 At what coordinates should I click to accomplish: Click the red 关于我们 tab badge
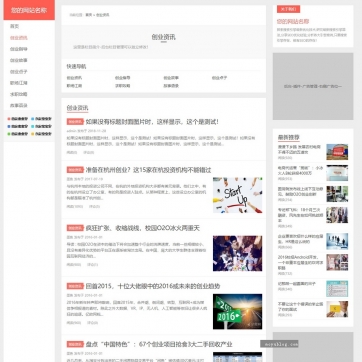(x=288, y=9)
